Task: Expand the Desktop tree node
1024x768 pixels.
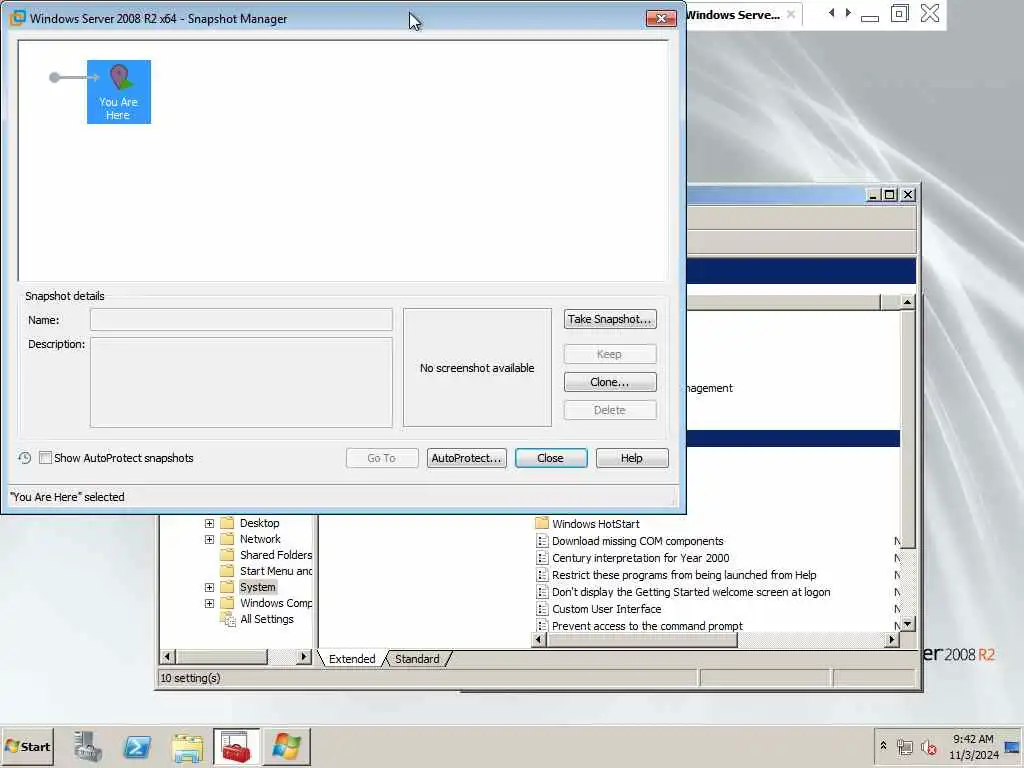Action: point(209,523)
